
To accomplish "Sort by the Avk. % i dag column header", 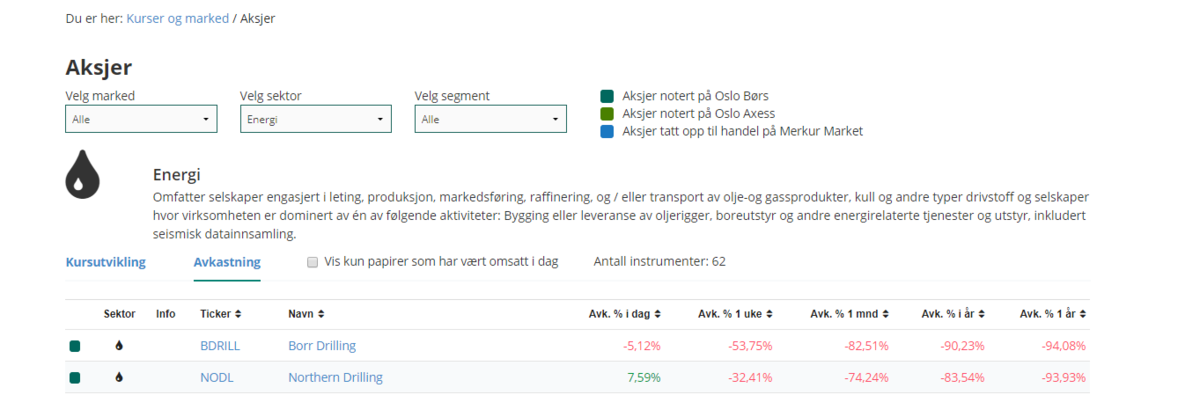I will click(625, 314).
